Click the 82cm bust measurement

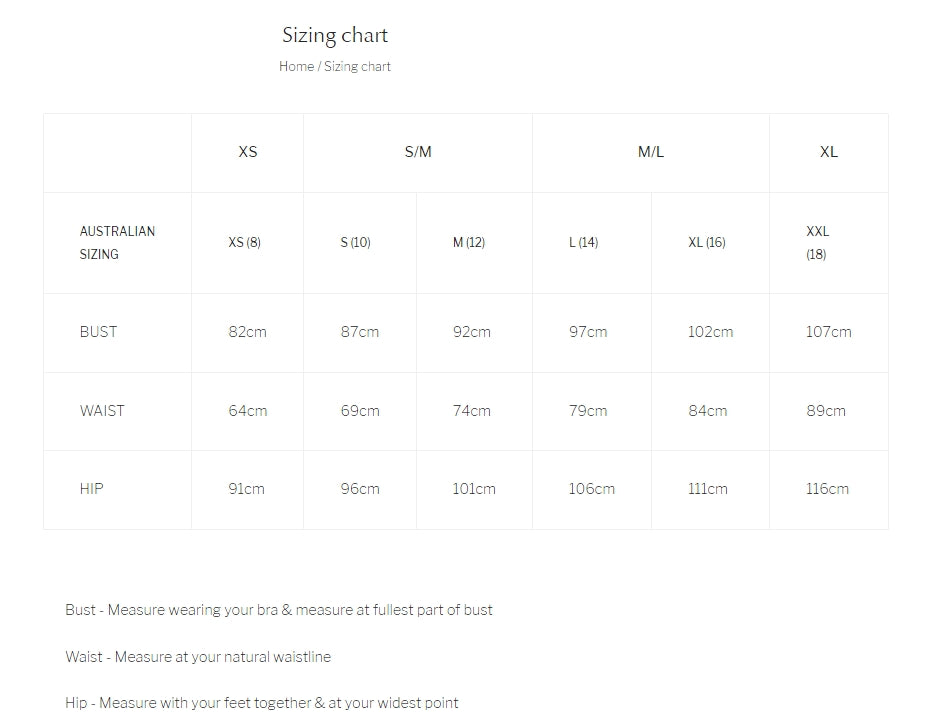coord(247,332)
